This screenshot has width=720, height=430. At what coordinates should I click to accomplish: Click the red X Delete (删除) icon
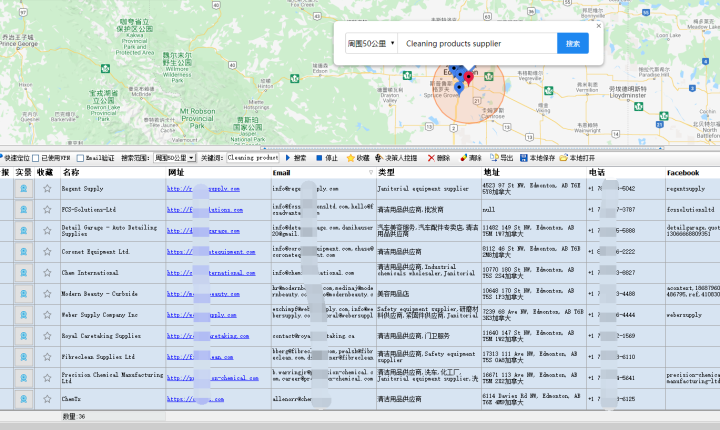click(431, 158)
